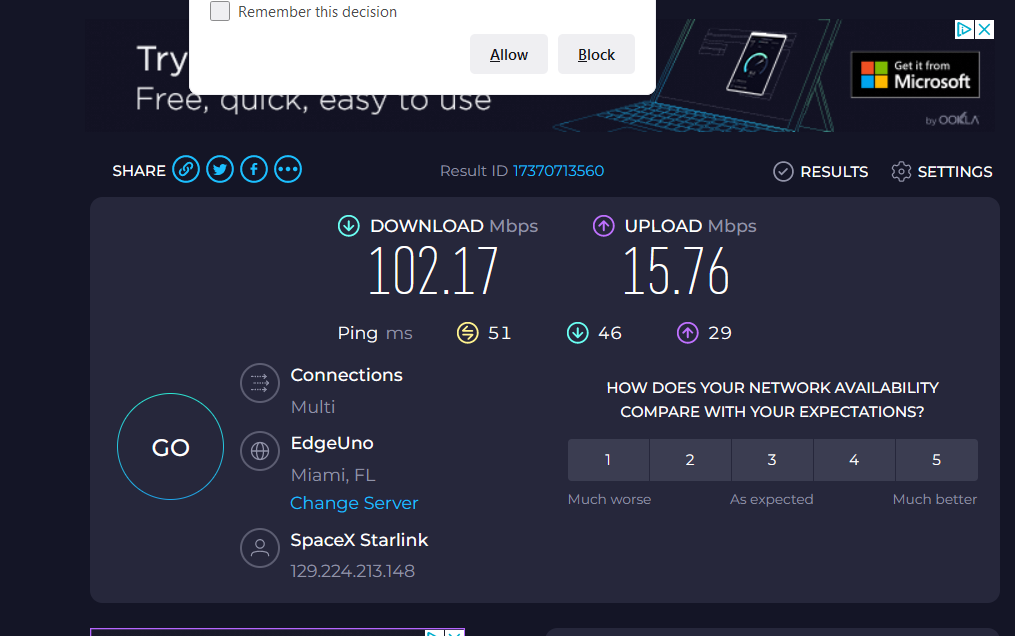This screenshot has width=1015, height=636.
Task: Start a new test with GO
Action: point(170,446)
